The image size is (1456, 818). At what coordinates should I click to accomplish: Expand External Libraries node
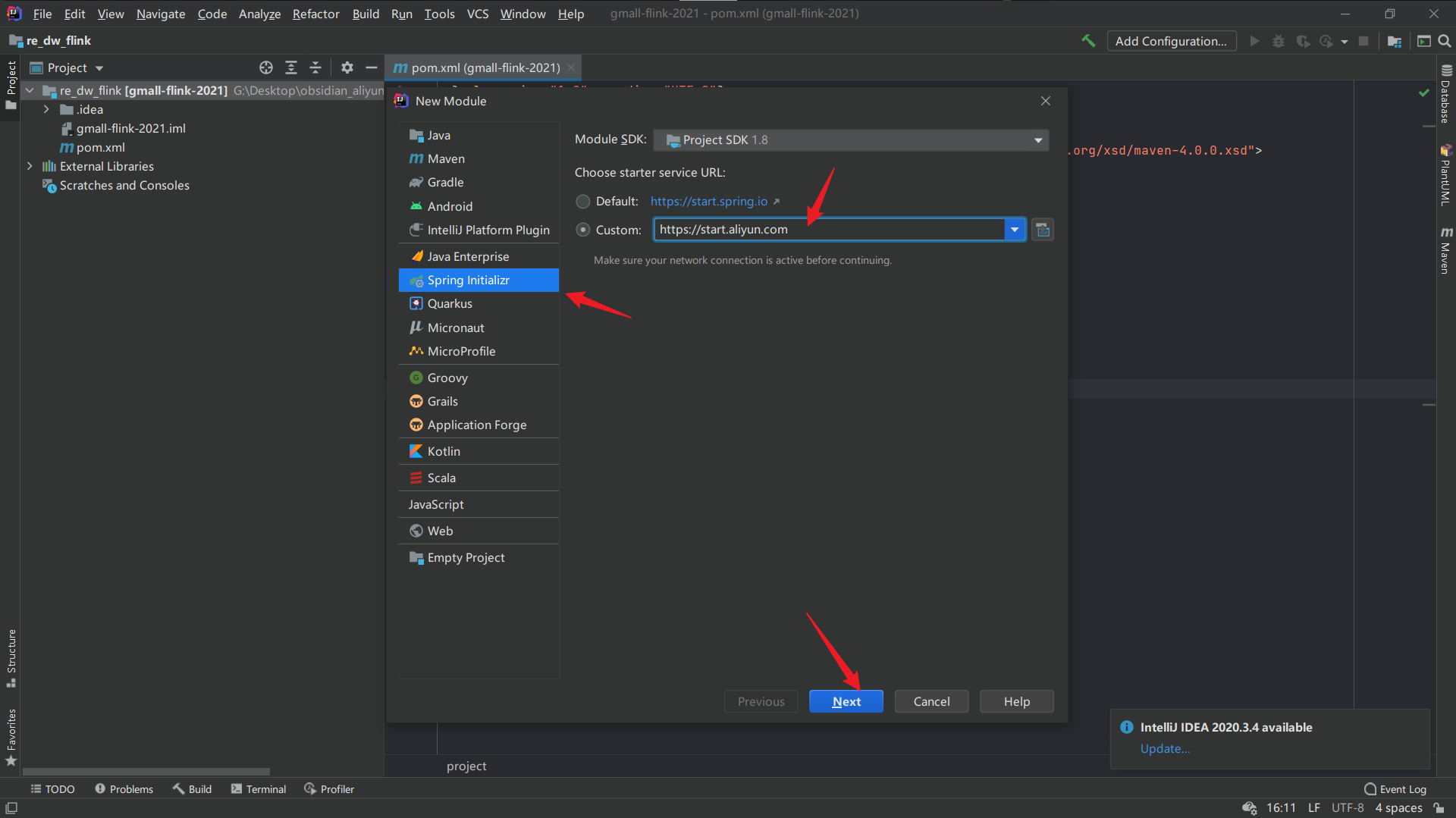(x=30, y=166)
